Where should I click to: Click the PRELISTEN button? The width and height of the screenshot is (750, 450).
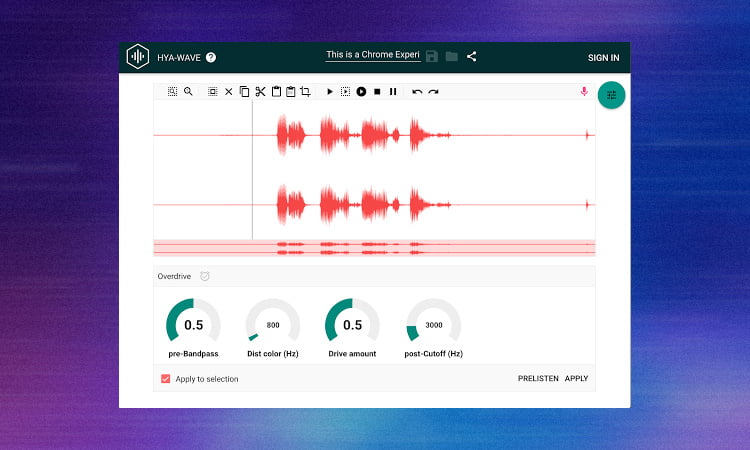pos(537,379)
